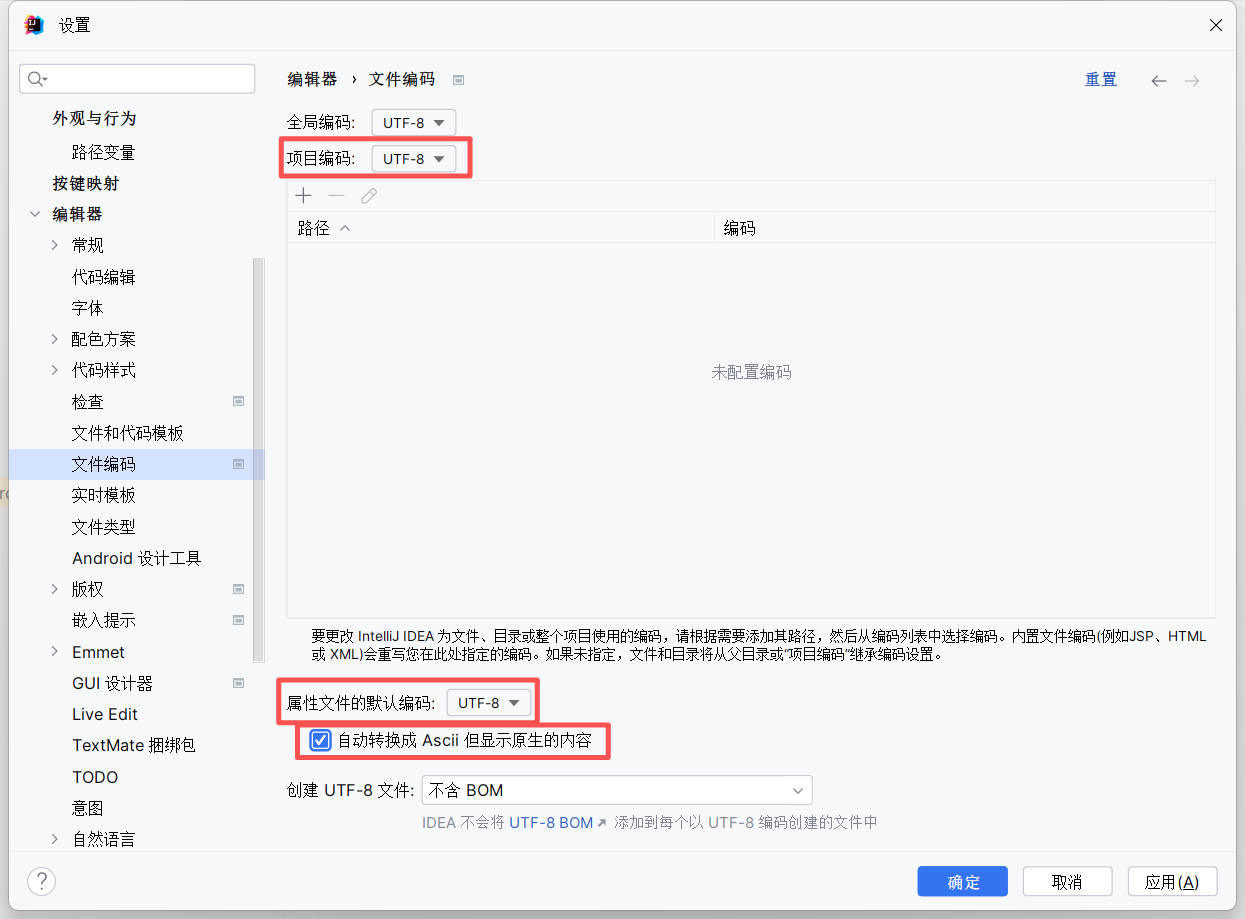1245x919 pixels.
Task: Collapse the 编辑器 section in the sidebar
Action: 34,213
